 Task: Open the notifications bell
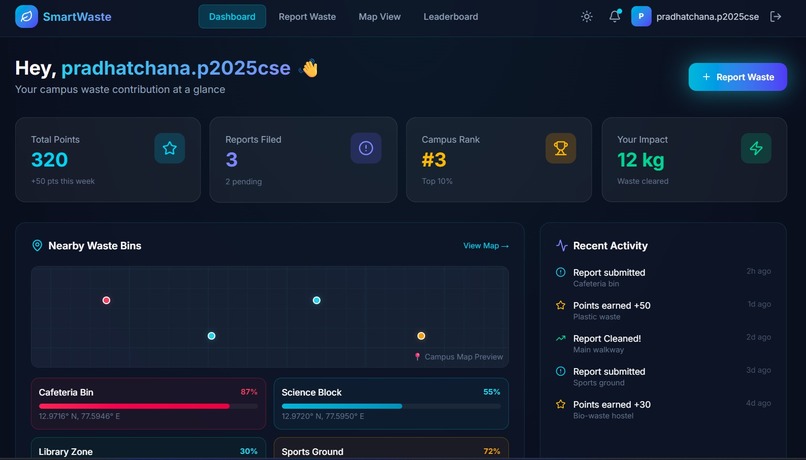click(x=614, y=16)
